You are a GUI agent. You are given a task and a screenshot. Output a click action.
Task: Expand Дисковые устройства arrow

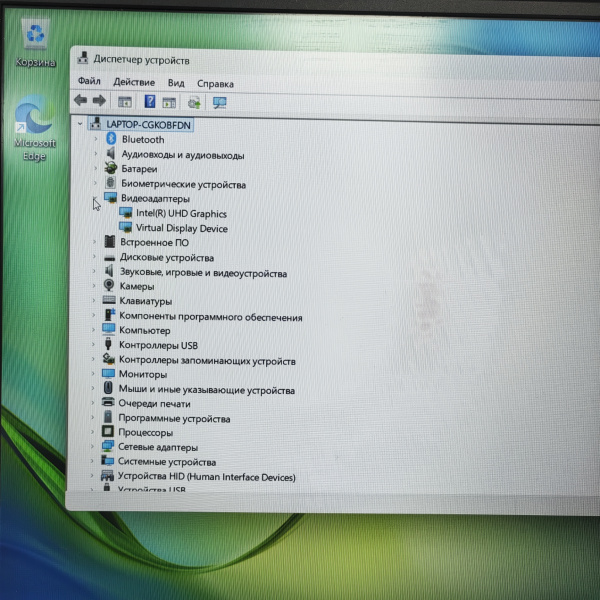coord(94,256)
